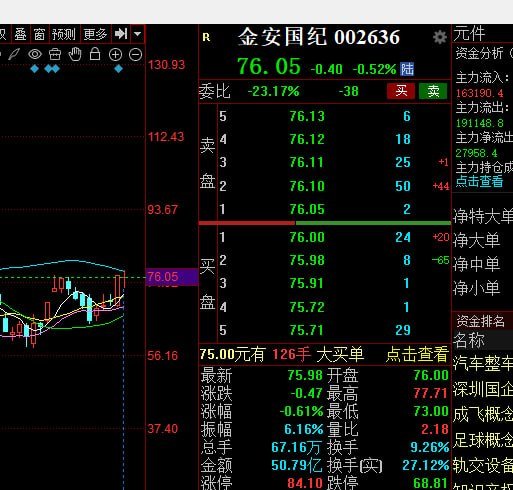
Task: Open the 资金排名 tab
Action: pyautogui.click(x=480, y=321)
